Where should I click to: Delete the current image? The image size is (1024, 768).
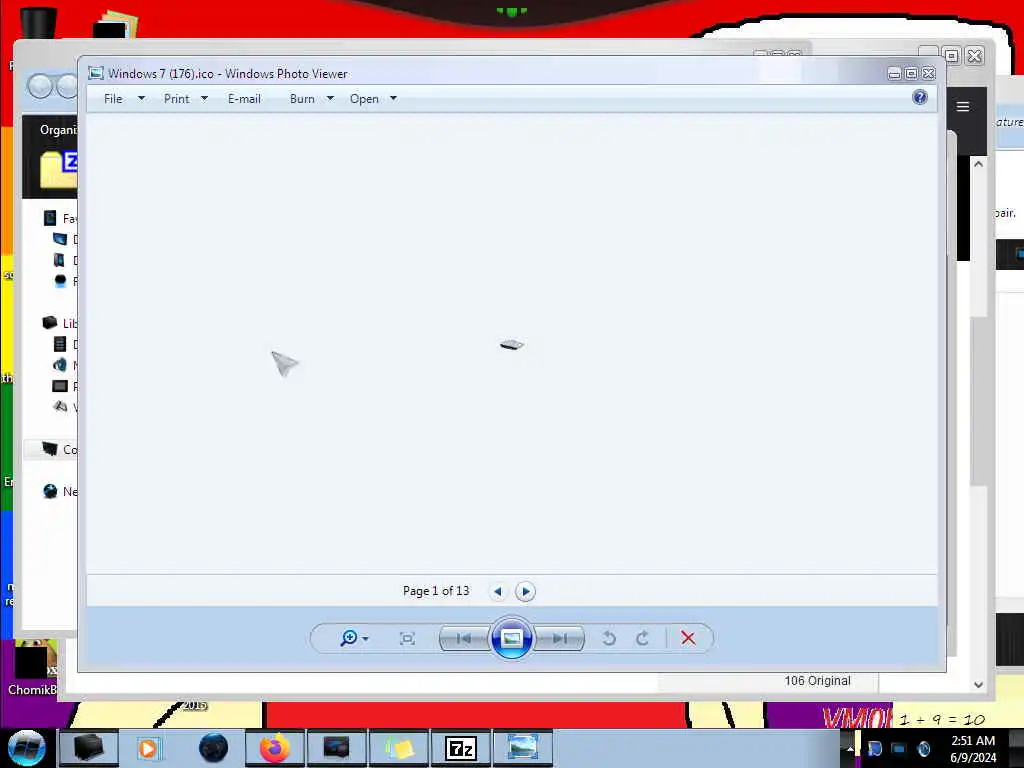(x=688, y=638)
